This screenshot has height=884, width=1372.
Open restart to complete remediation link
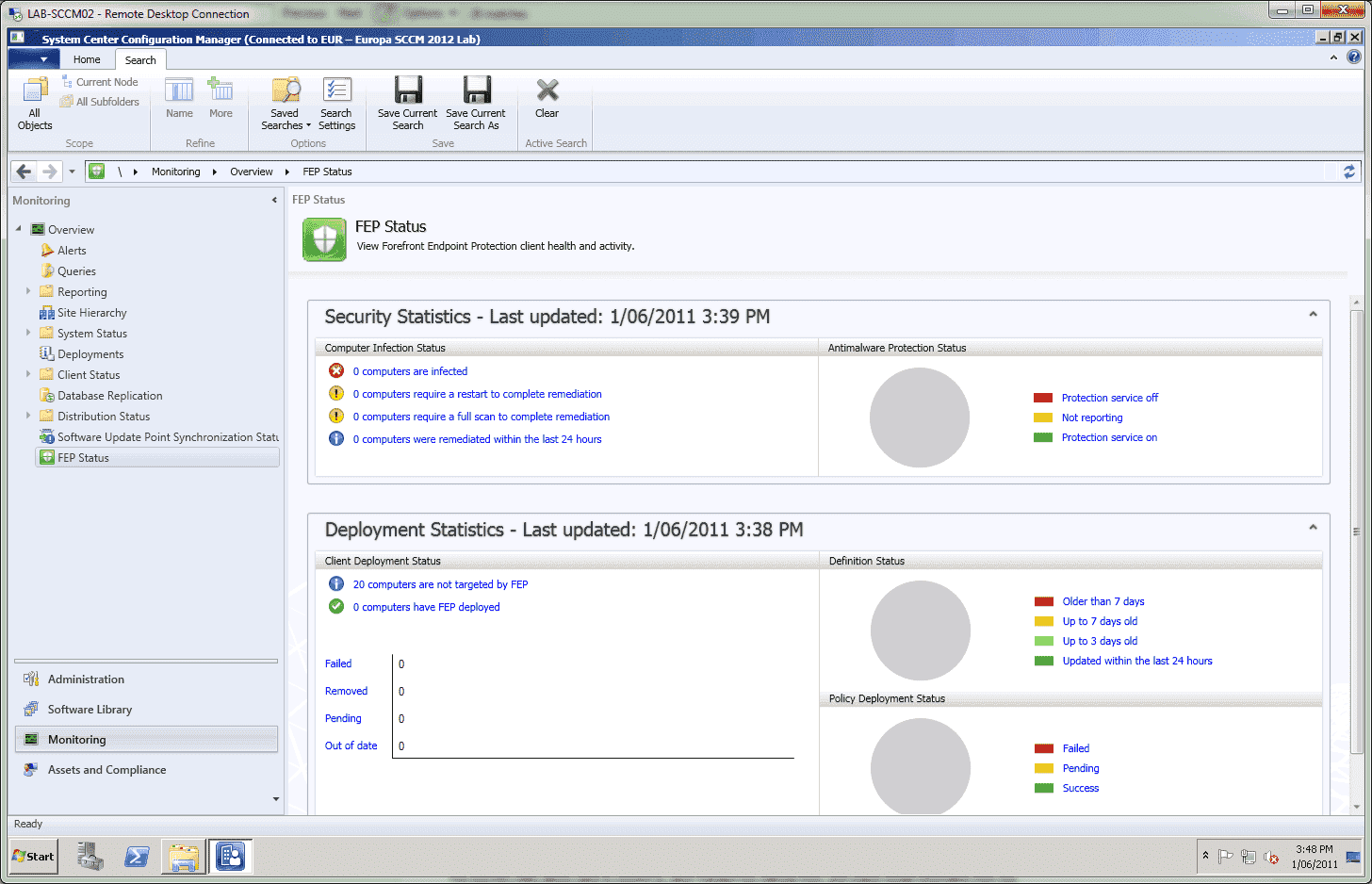[x=477, y=394]
